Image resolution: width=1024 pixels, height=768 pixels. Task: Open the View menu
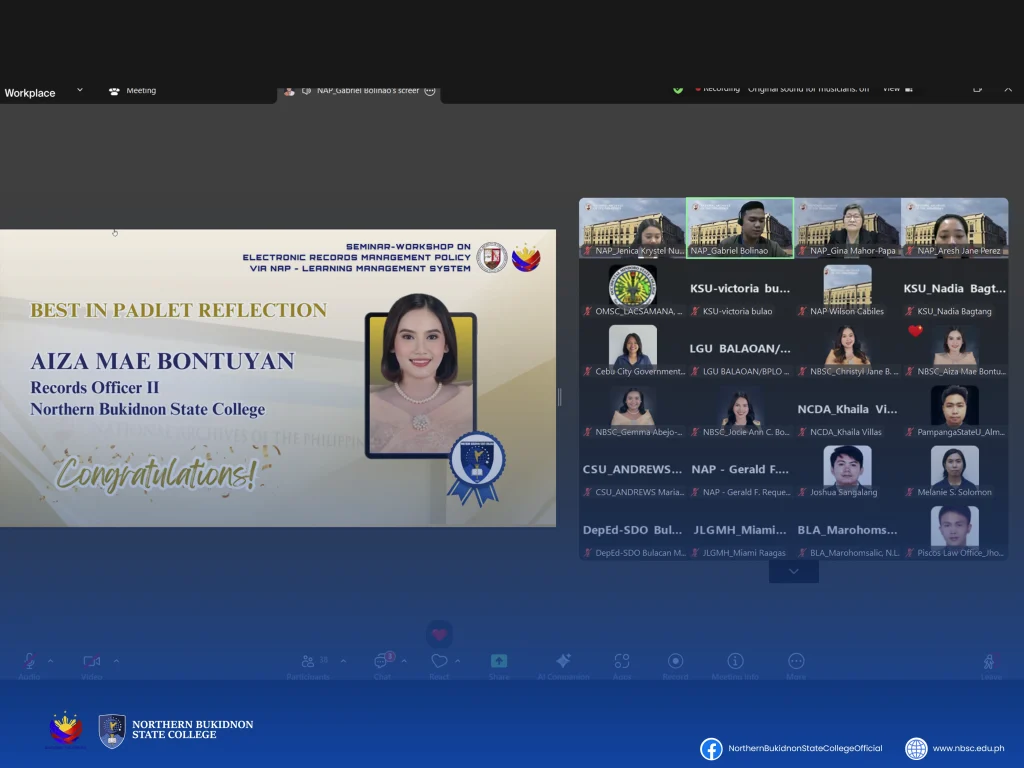pyautogui.click(x=895, y=89)
